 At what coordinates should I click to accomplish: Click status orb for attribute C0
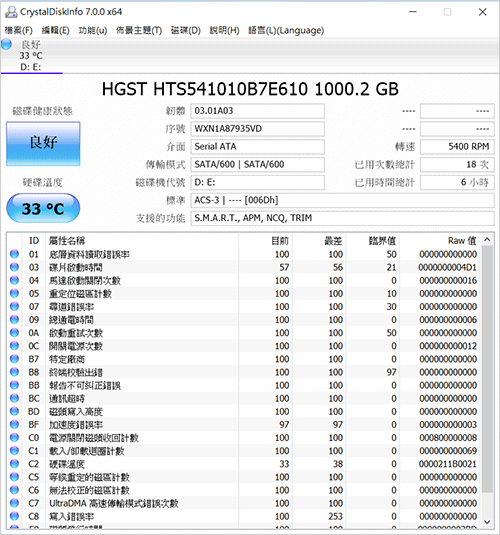tap(14, 437)
